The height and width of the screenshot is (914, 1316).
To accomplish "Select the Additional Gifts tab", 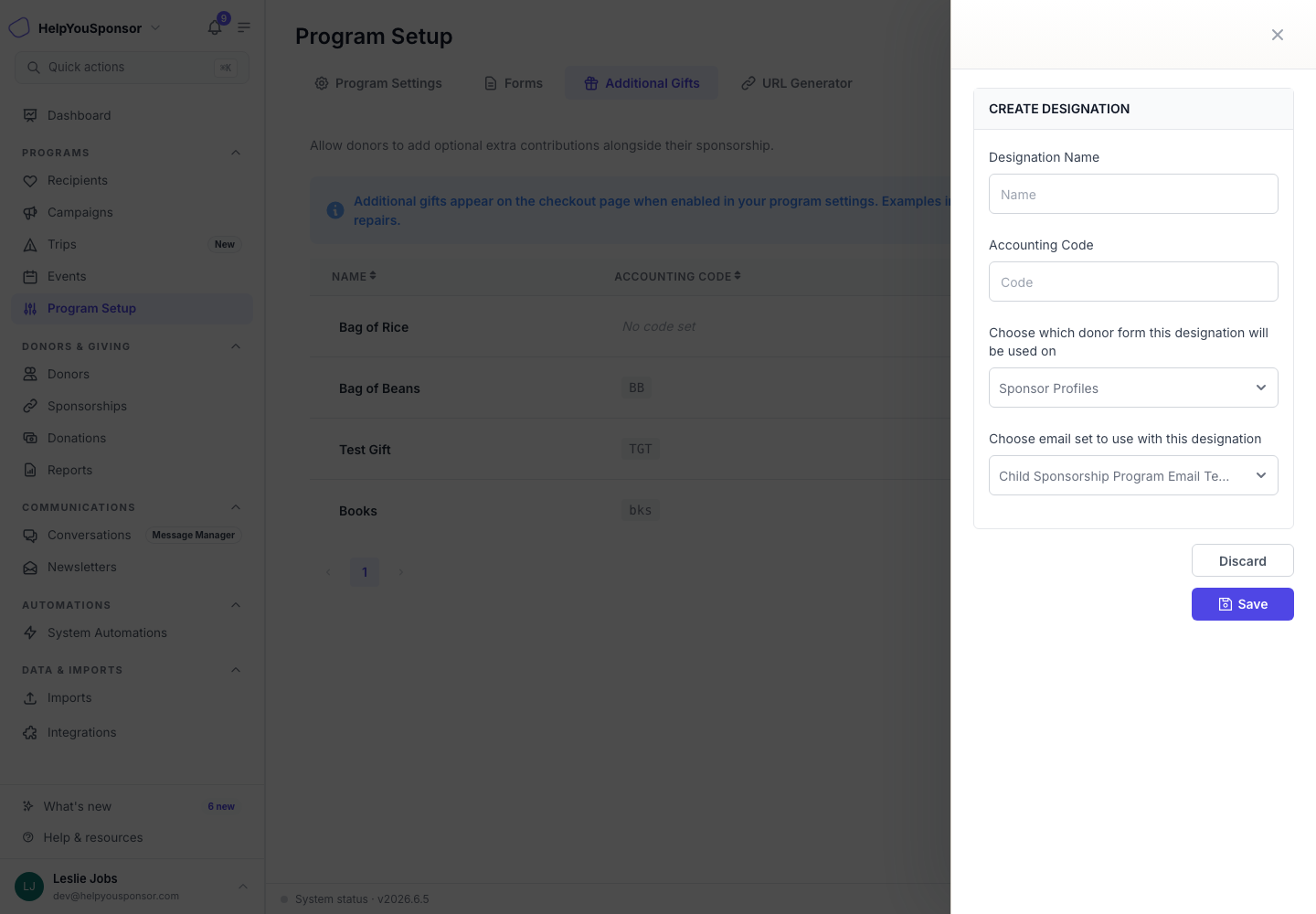I will pyautogui.click(x=642, y=83).
